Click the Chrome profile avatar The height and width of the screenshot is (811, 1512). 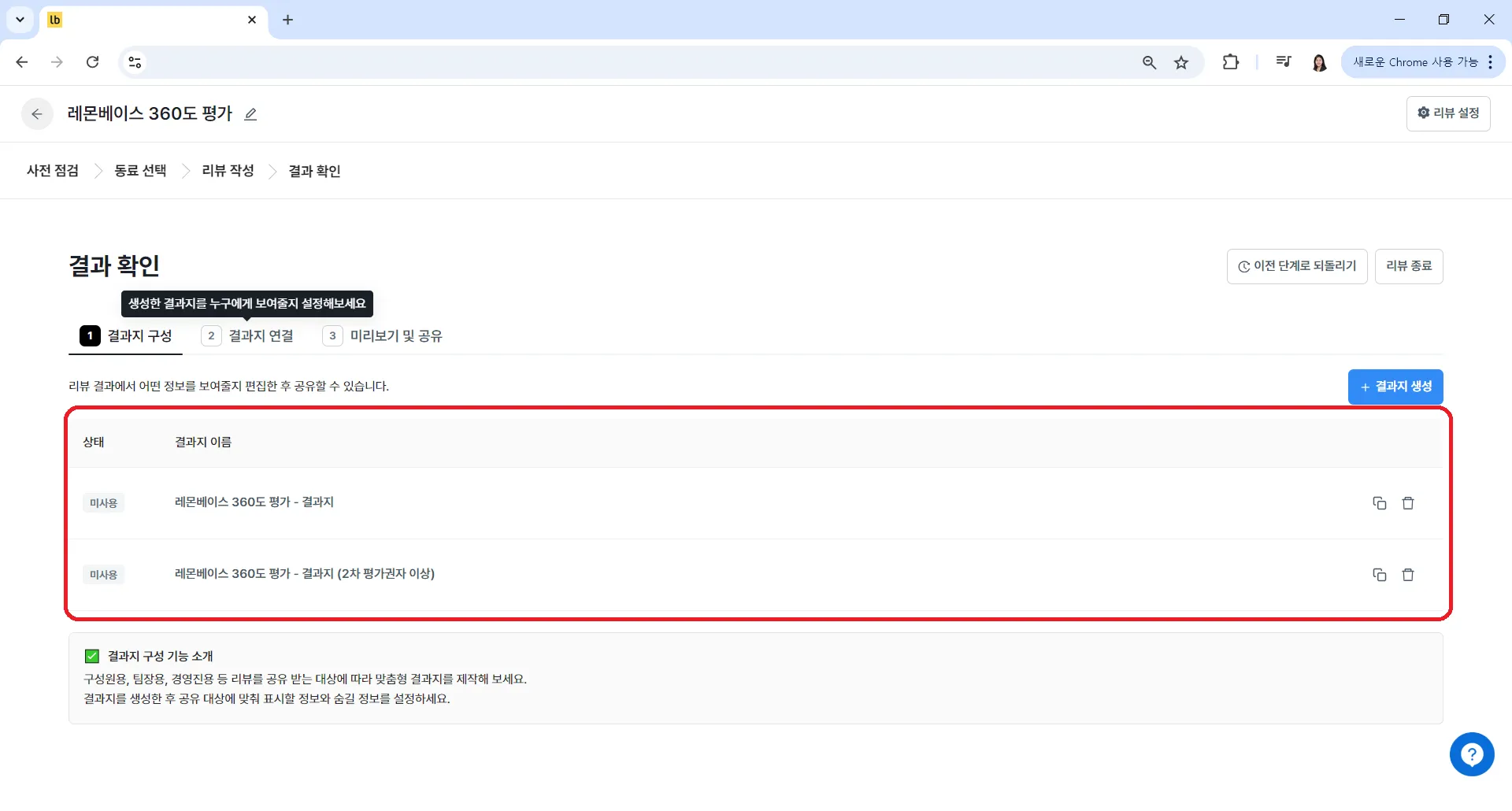coord(1319,62)
